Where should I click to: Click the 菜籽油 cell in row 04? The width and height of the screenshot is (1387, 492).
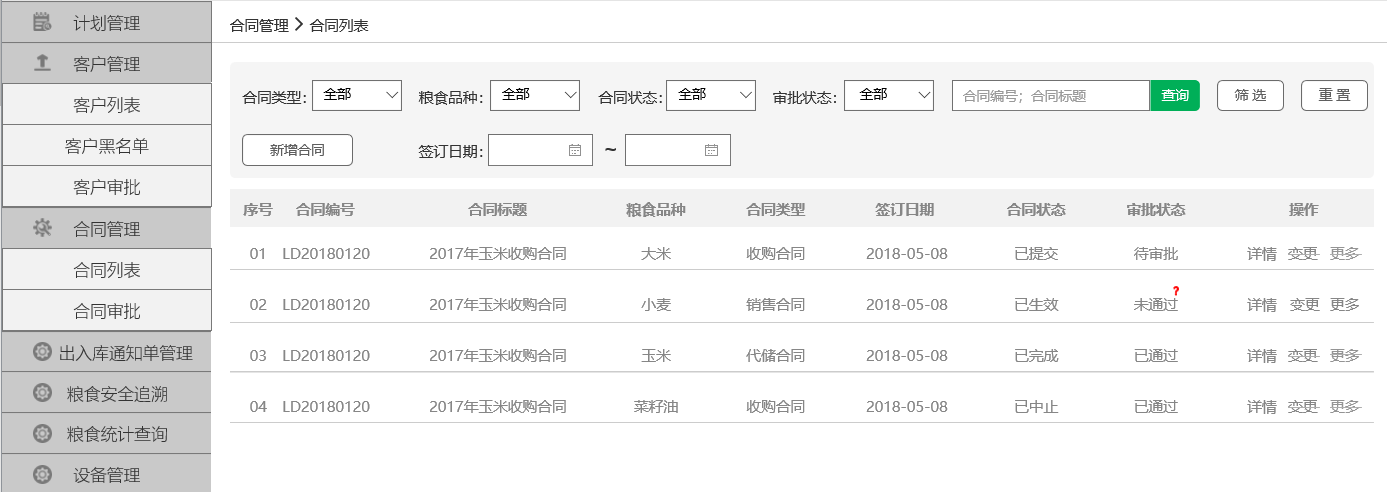(655, 406)
